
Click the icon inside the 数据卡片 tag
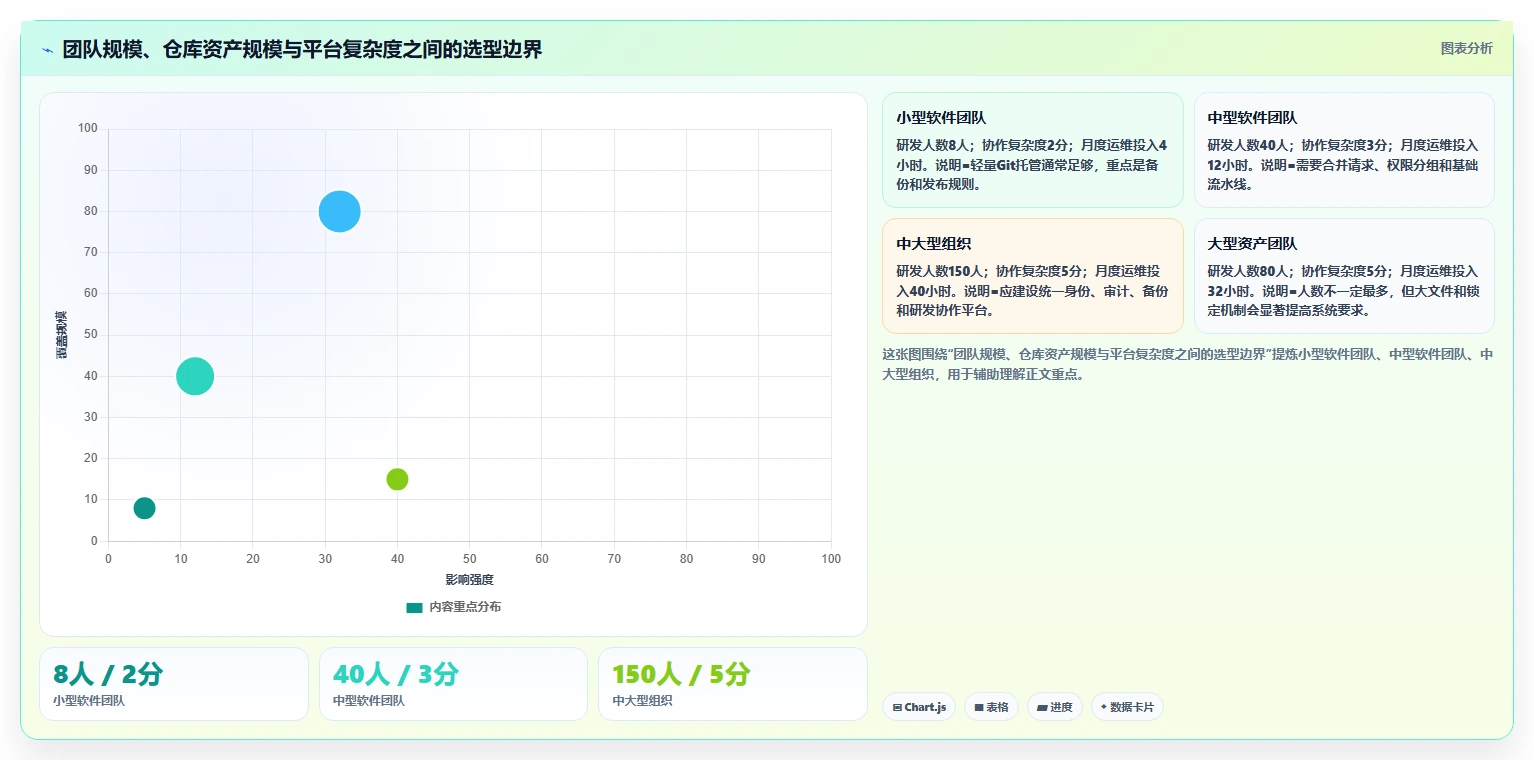1104,707
